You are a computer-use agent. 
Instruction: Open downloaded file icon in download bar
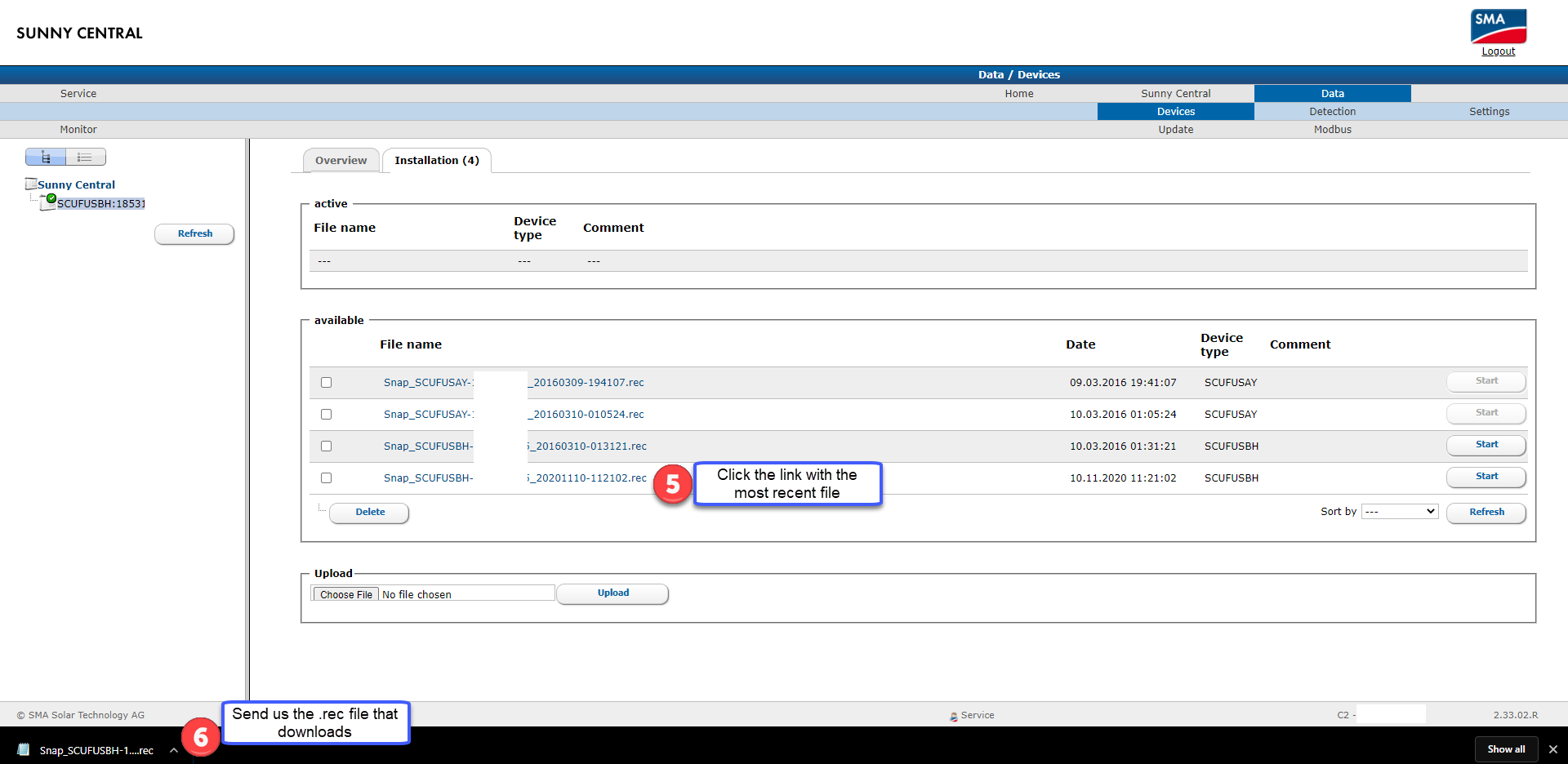(x=24, y=749)
